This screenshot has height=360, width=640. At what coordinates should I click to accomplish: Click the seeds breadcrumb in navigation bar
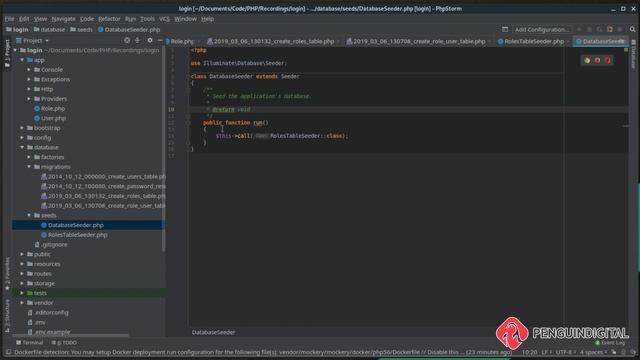point(81,29)
